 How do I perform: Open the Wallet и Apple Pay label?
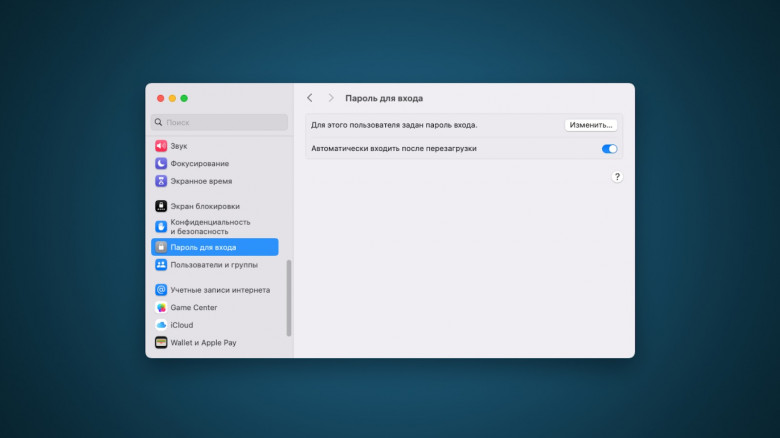pyautogui.click(x=203, y=343)
